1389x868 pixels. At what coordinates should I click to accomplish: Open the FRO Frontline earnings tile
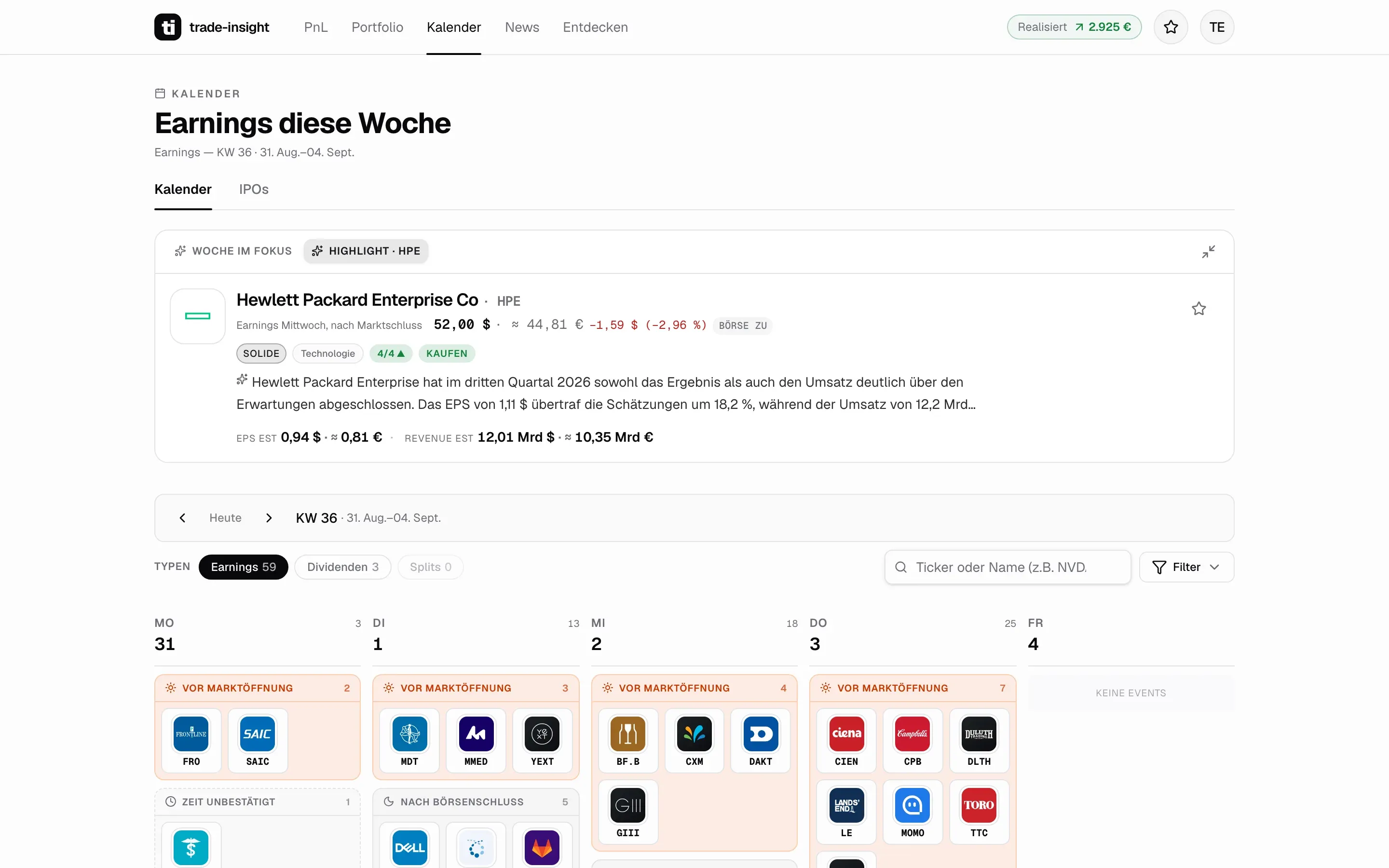tap(191, 741)
